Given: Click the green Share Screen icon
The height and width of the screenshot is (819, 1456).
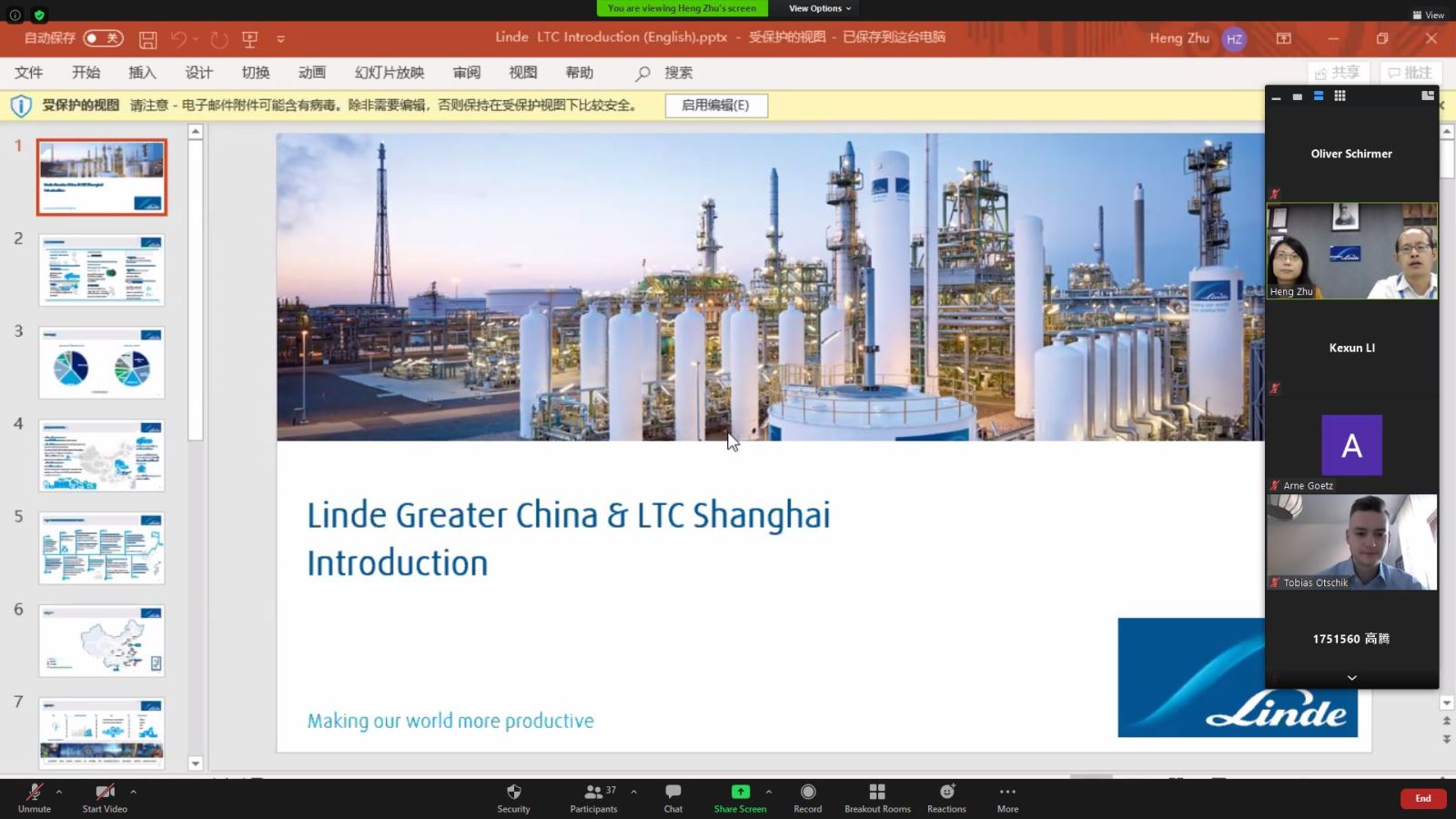Looking at the screenshot, I should click(x=741, y=792).
